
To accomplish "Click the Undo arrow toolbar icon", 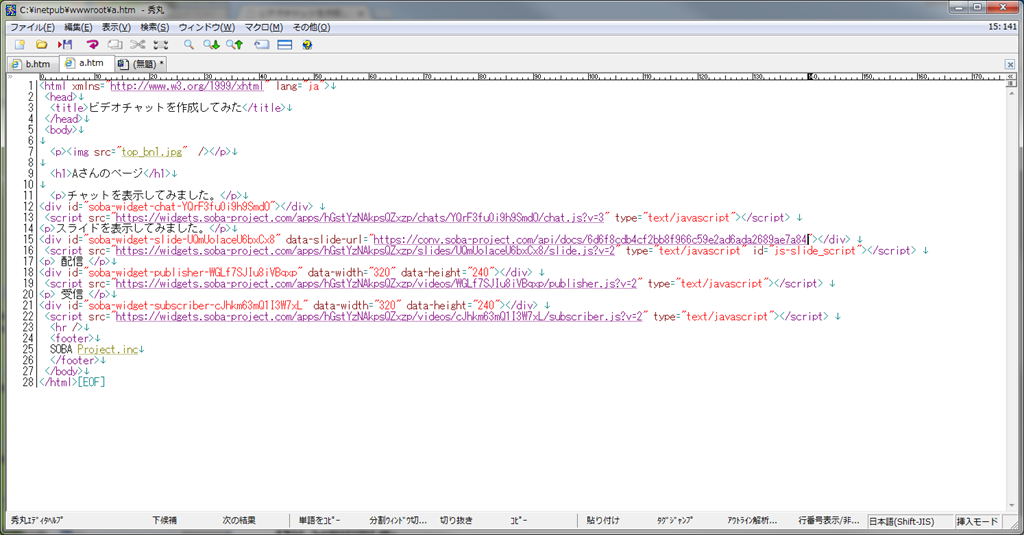I will 92,44.
